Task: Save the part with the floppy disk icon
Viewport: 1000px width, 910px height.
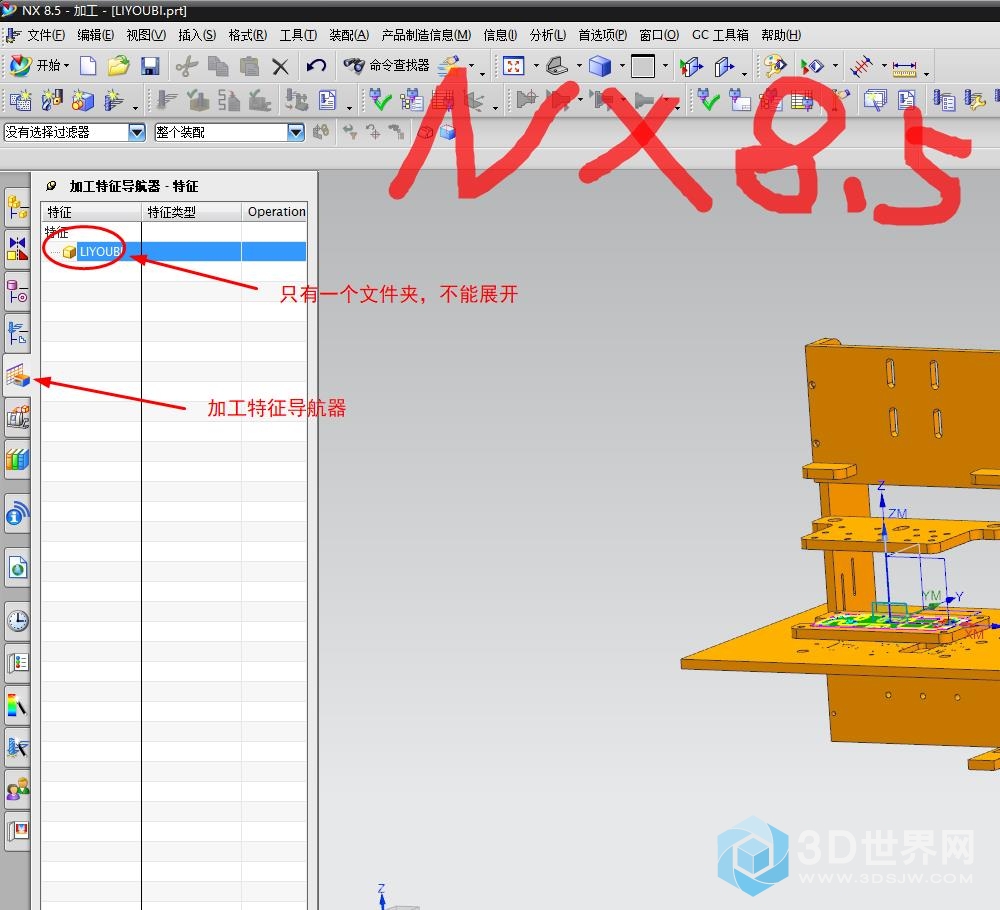Action: pyautogui.click(x=150, y=65)
